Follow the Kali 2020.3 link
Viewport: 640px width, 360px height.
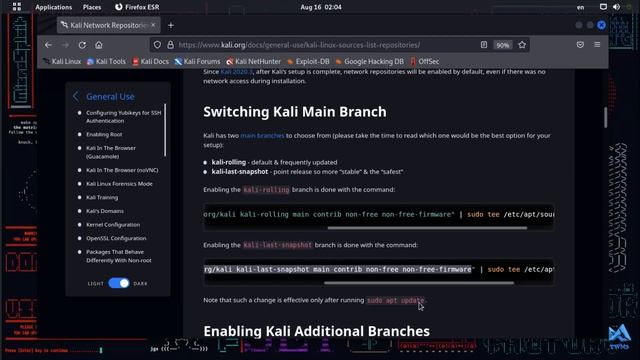[x=237, y=72]
